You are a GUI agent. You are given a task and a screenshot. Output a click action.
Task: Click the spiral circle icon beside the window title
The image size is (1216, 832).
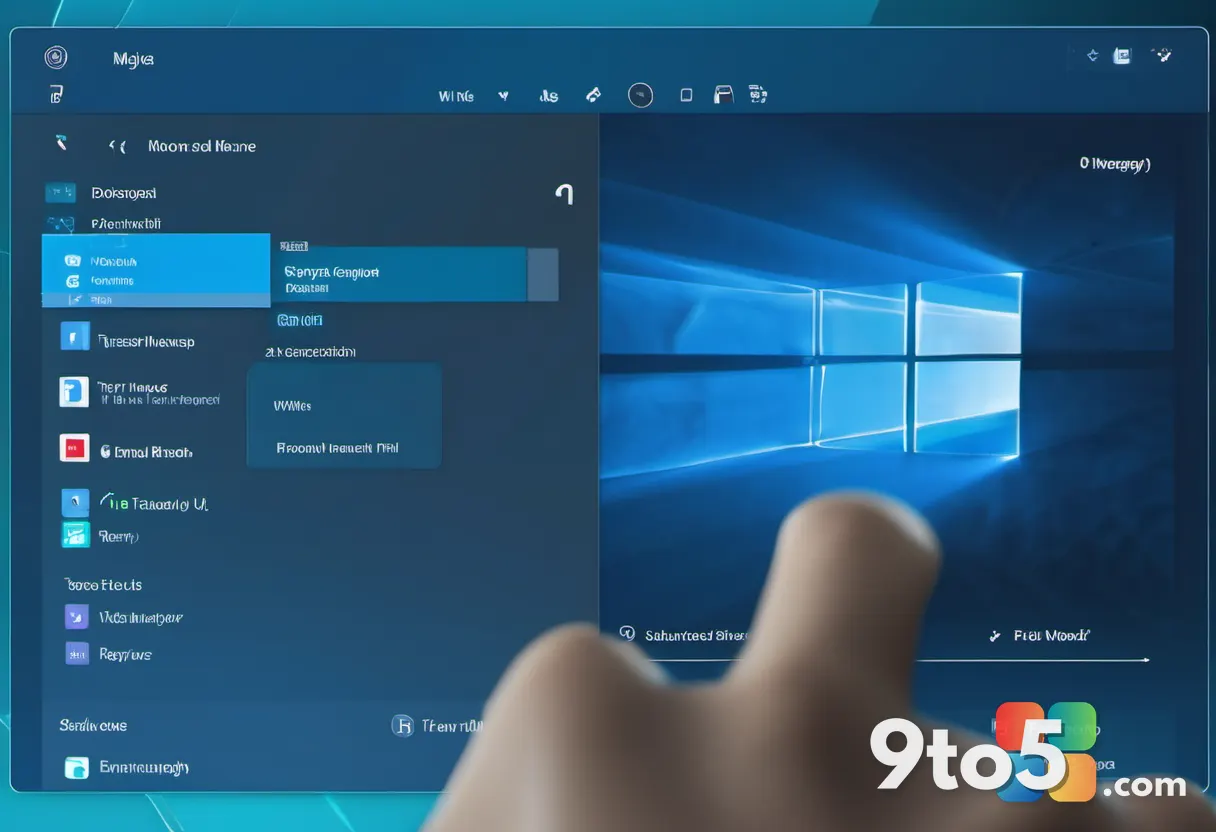(56, 57)
